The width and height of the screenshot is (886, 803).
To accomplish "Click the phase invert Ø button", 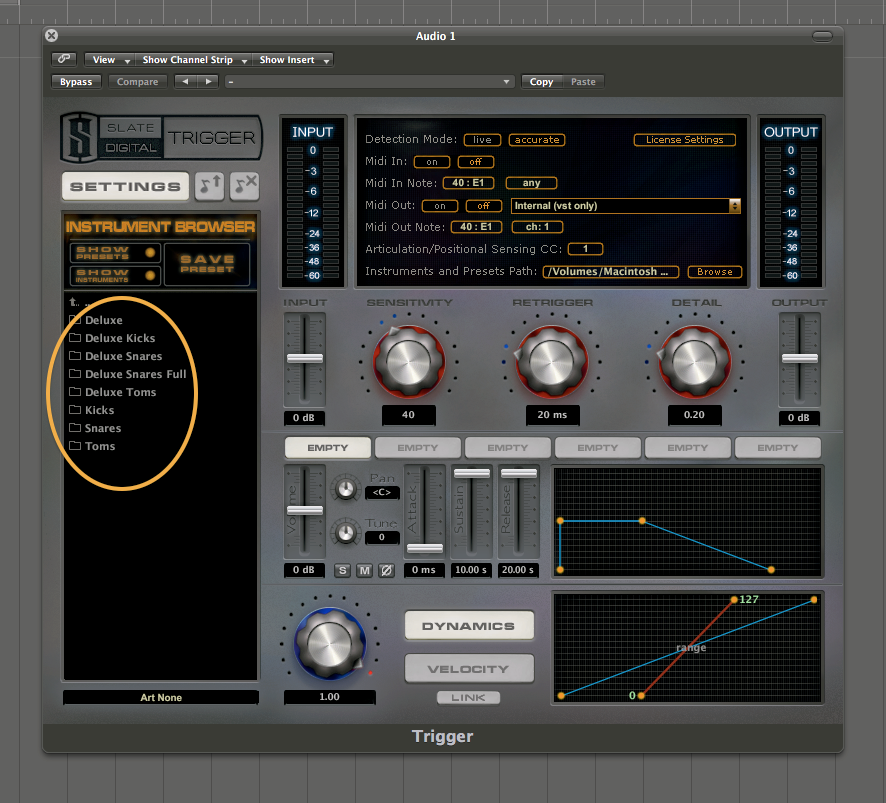I will tap(386, 570).
